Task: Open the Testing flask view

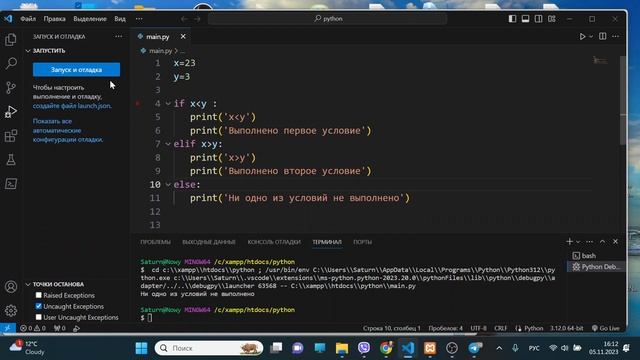Action: click(x=11, y=160)
